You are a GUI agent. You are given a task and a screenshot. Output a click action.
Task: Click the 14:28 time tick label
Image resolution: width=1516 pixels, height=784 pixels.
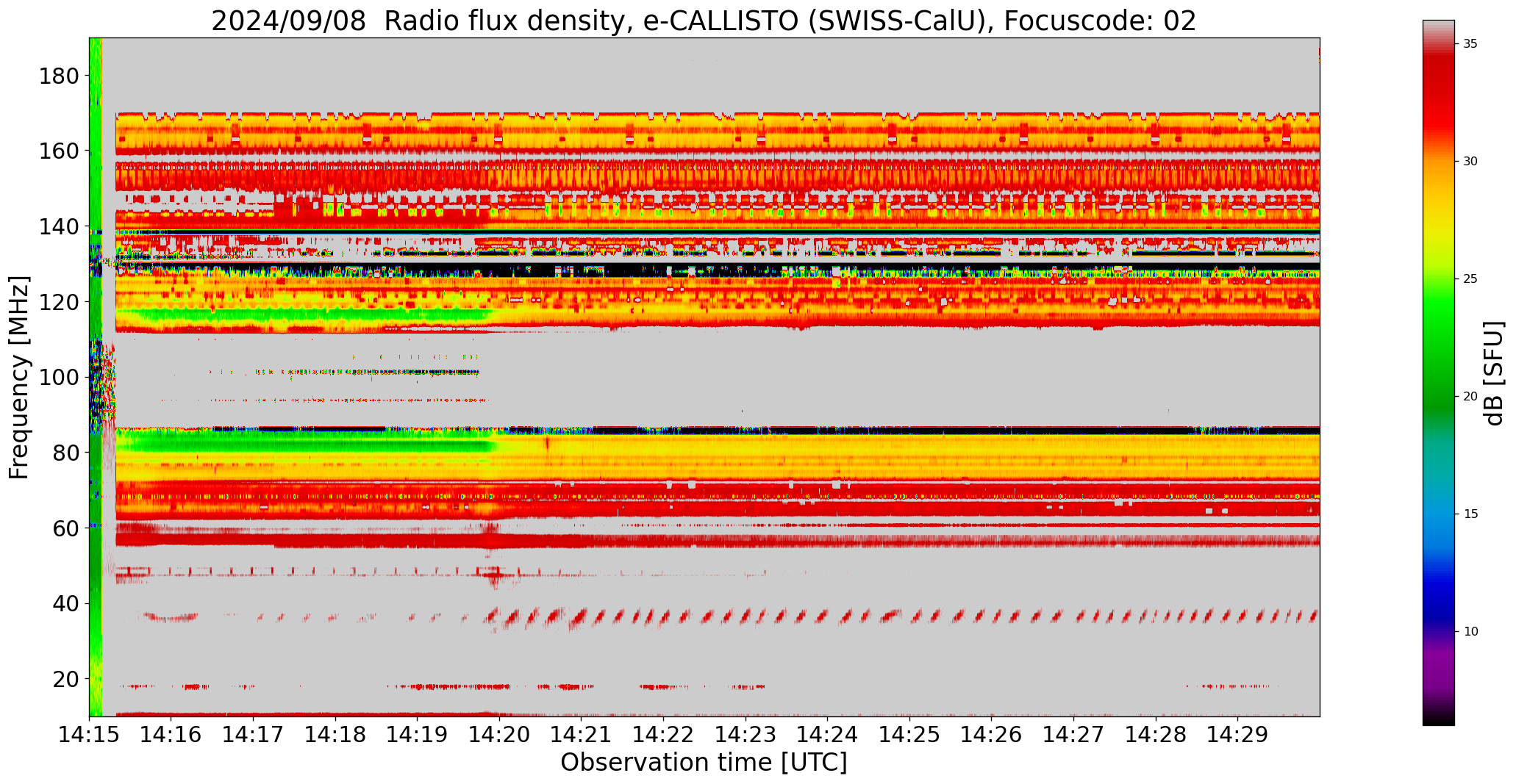pyautogui.click(x=1155, y=735)
